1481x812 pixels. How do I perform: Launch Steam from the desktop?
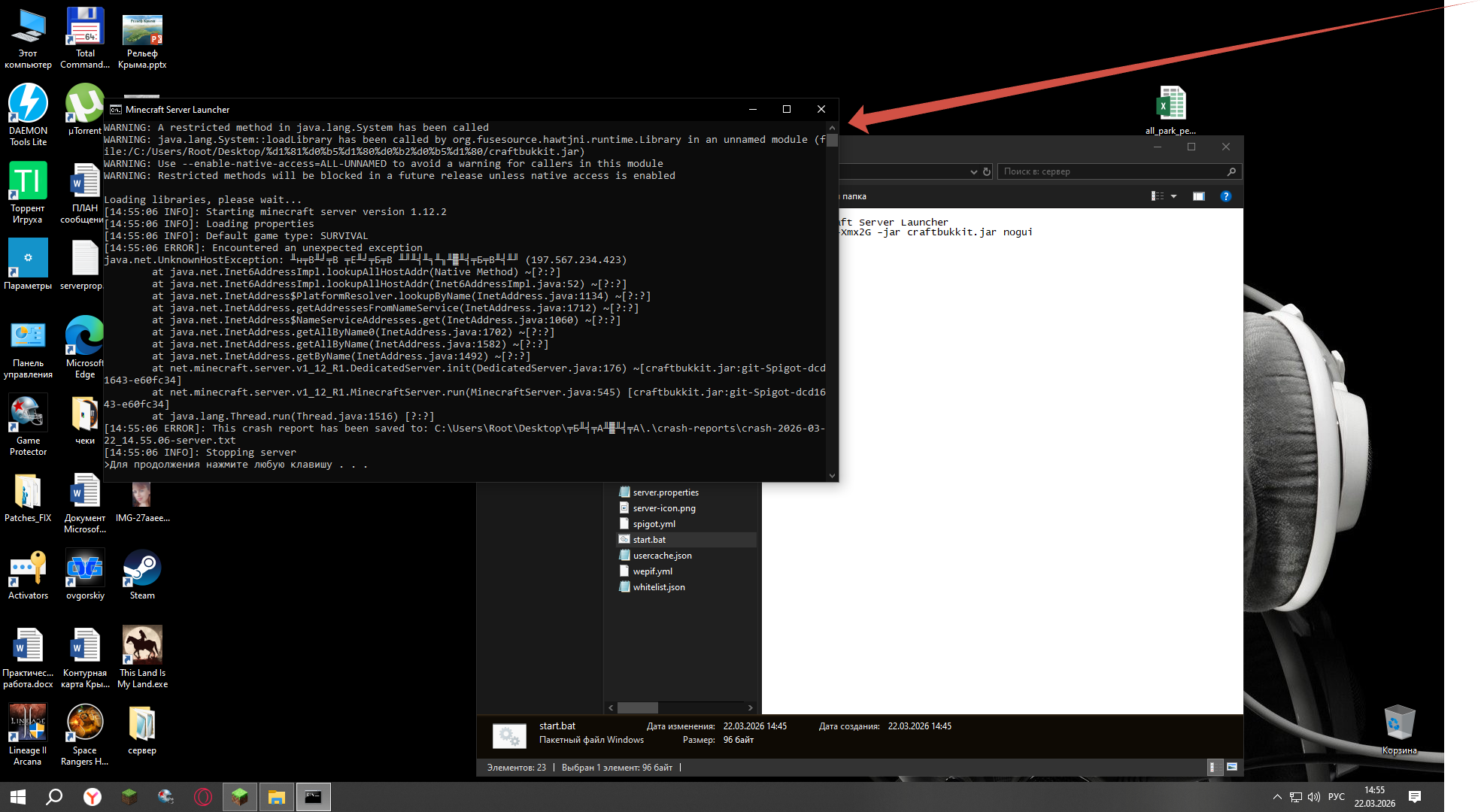(142, 574)
